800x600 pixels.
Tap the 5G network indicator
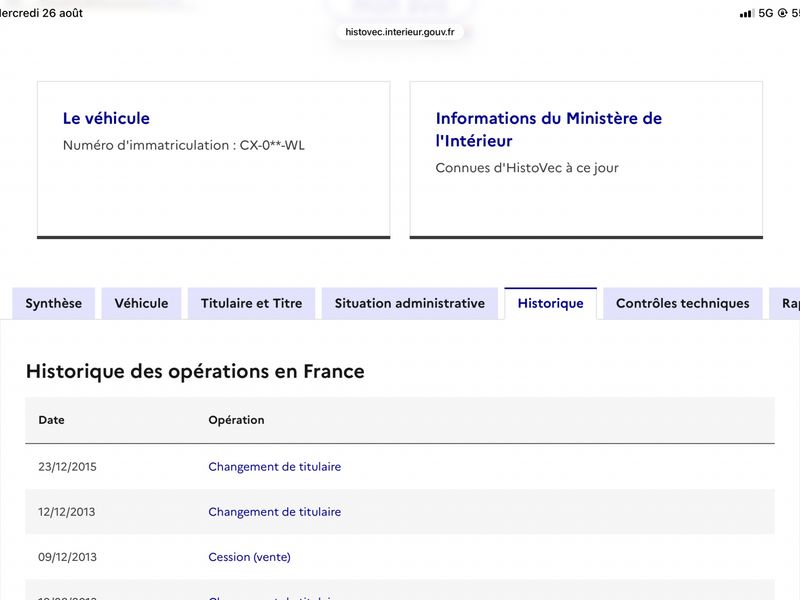766,13
